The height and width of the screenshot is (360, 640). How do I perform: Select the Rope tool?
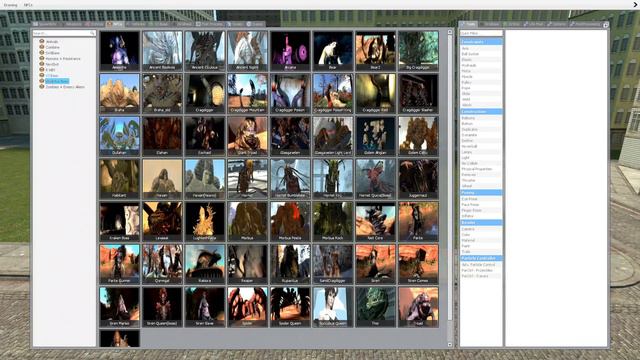(x=481, y=88)
